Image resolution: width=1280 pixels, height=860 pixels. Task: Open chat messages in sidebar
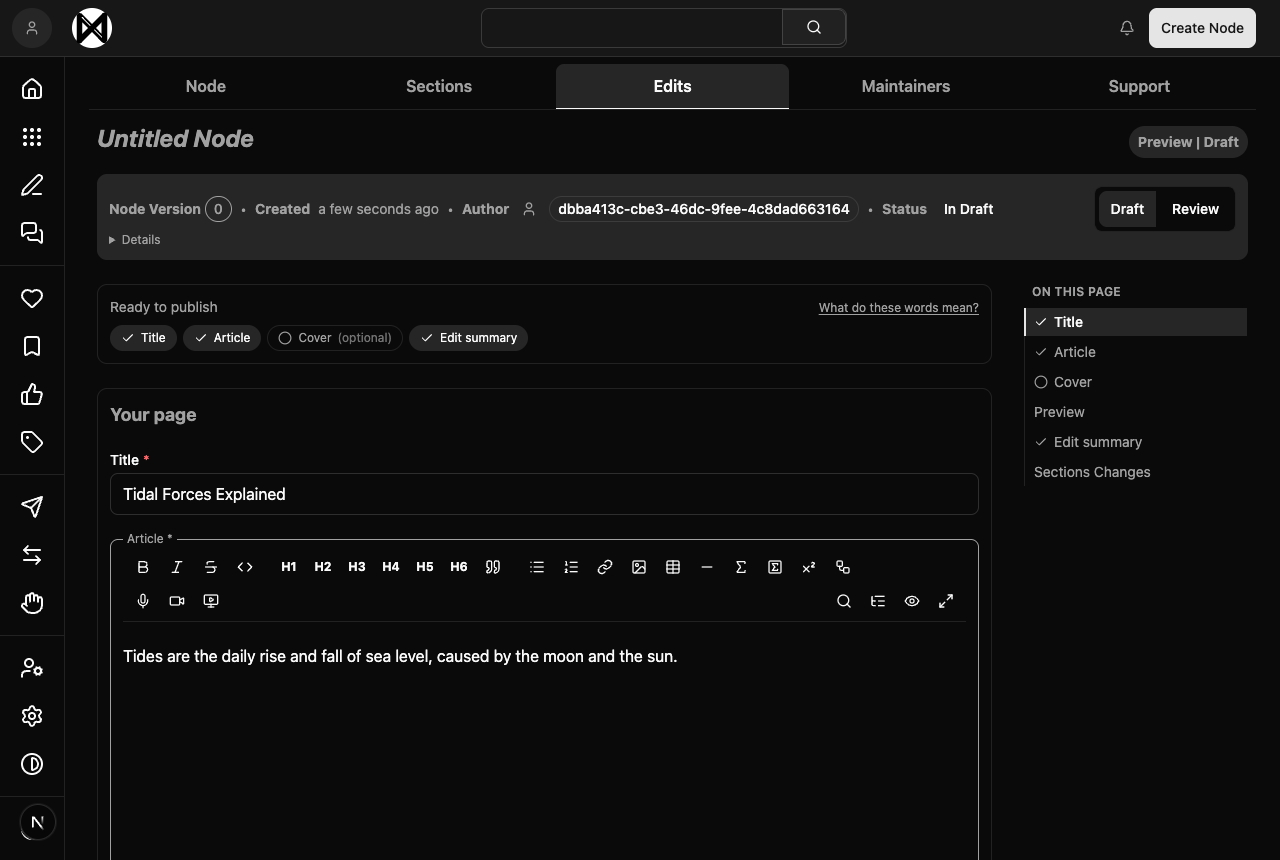[32, 233]
